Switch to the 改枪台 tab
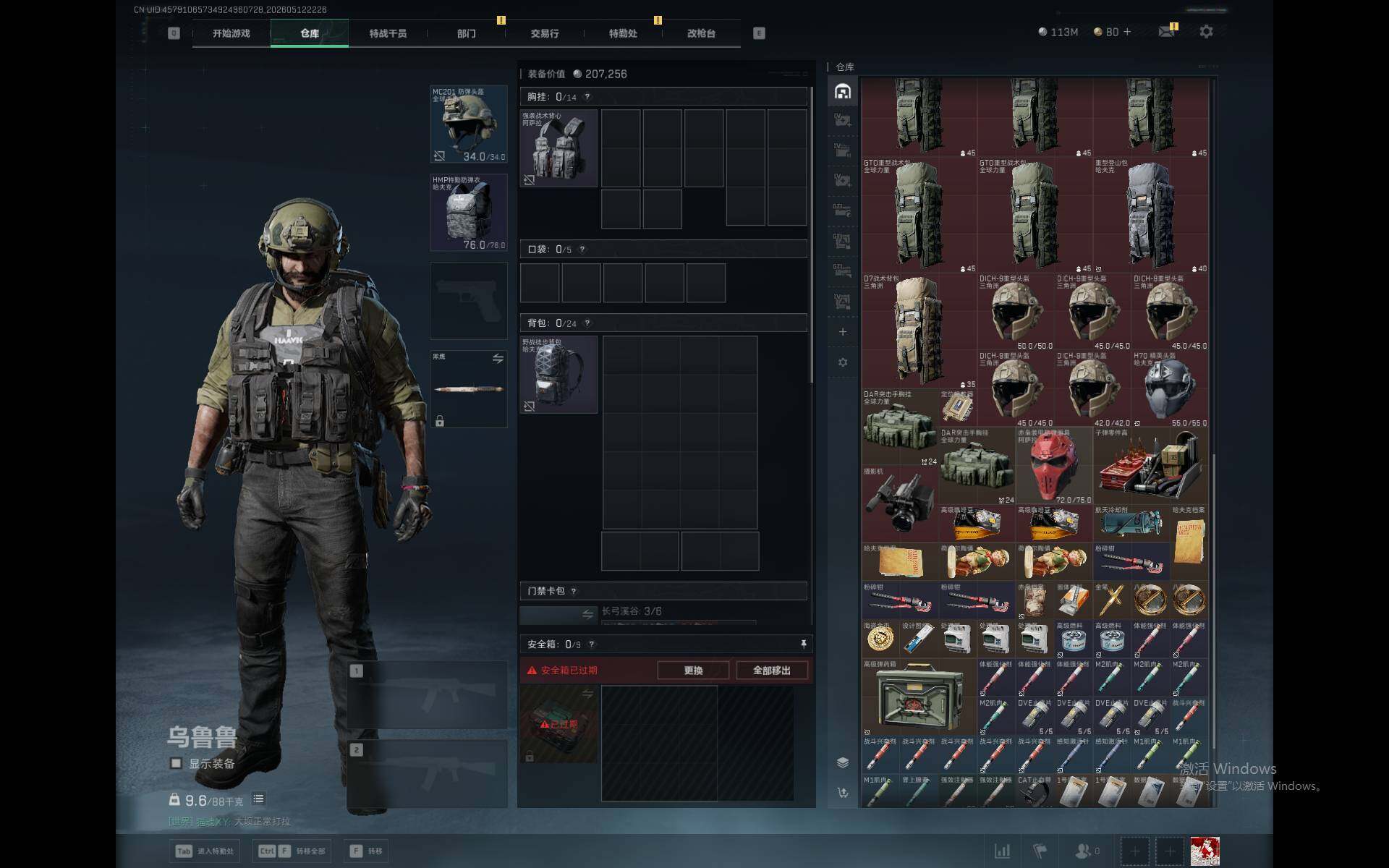This screenshot has height=868, width=1389. pos(701,33)
